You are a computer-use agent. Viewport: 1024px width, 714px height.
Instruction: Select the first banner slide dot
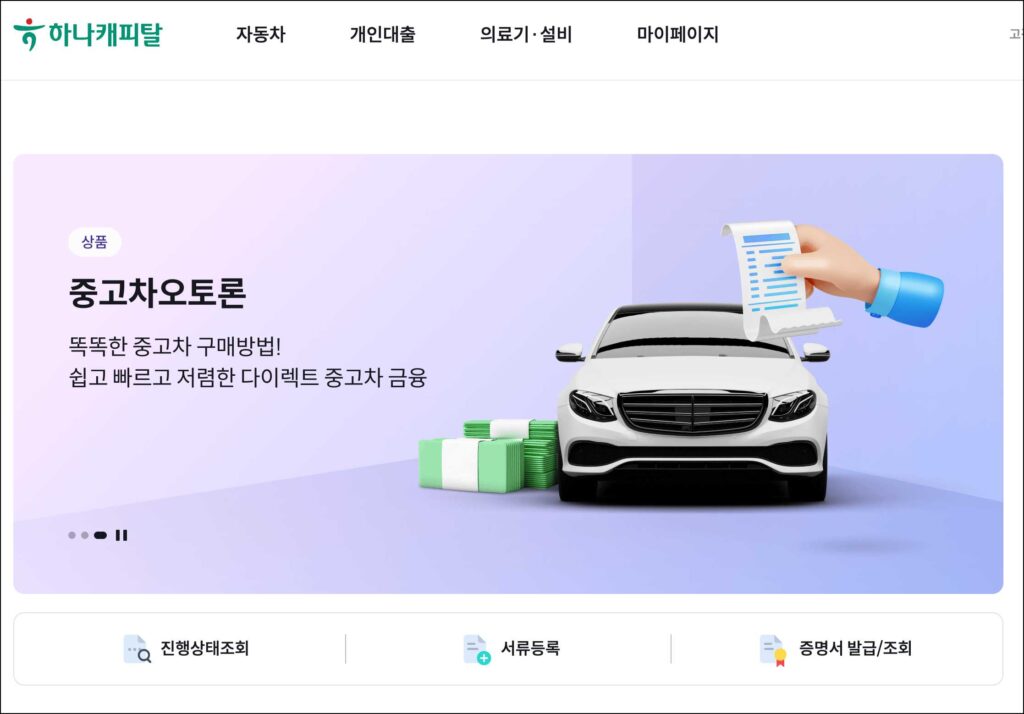coord(72,535)
